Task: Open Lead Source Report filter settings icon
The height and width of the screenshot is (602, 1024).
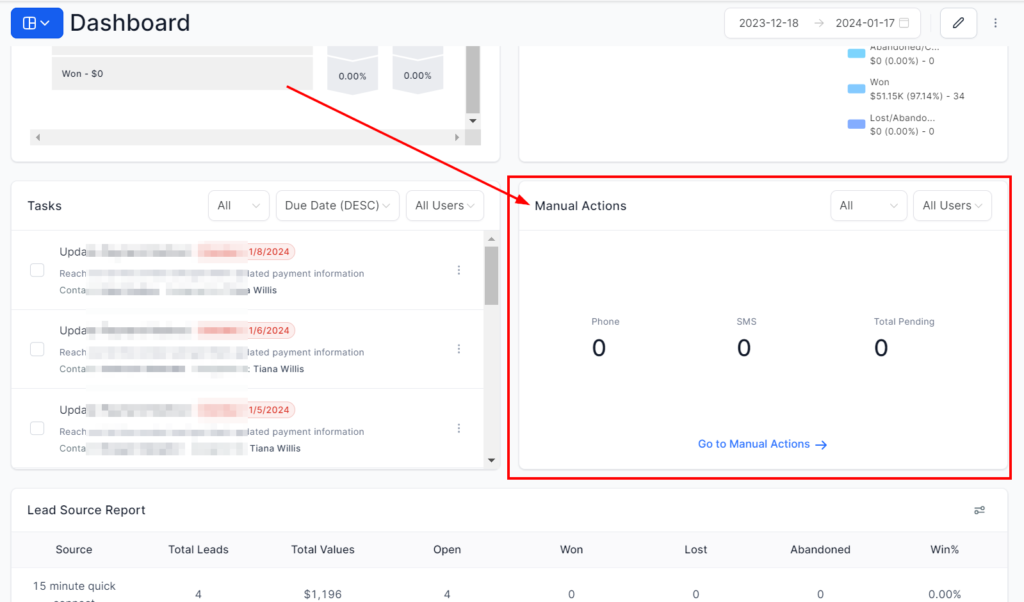Action: (979, 510)
